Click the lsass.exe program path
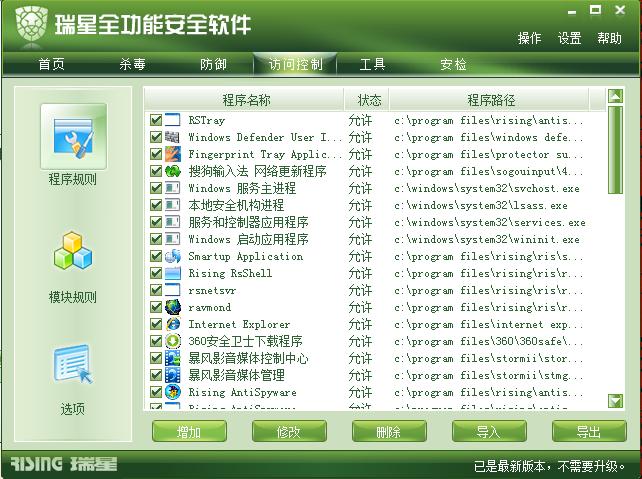Image resolution: width=642 pixels, height=479 pixels. pyautogui.click(x=481, y=206)
